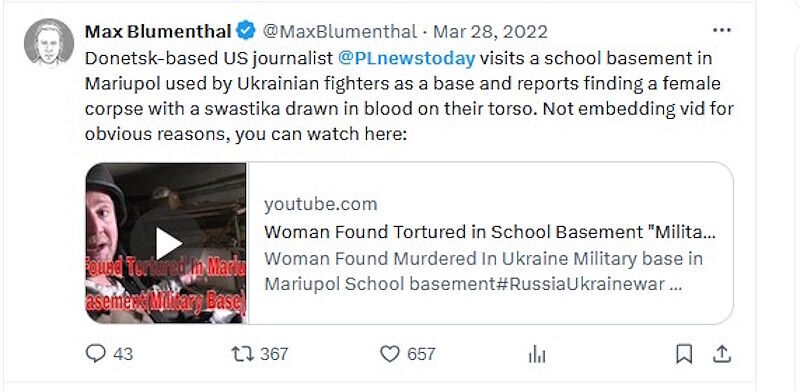Open the reply comment icon

95,353
